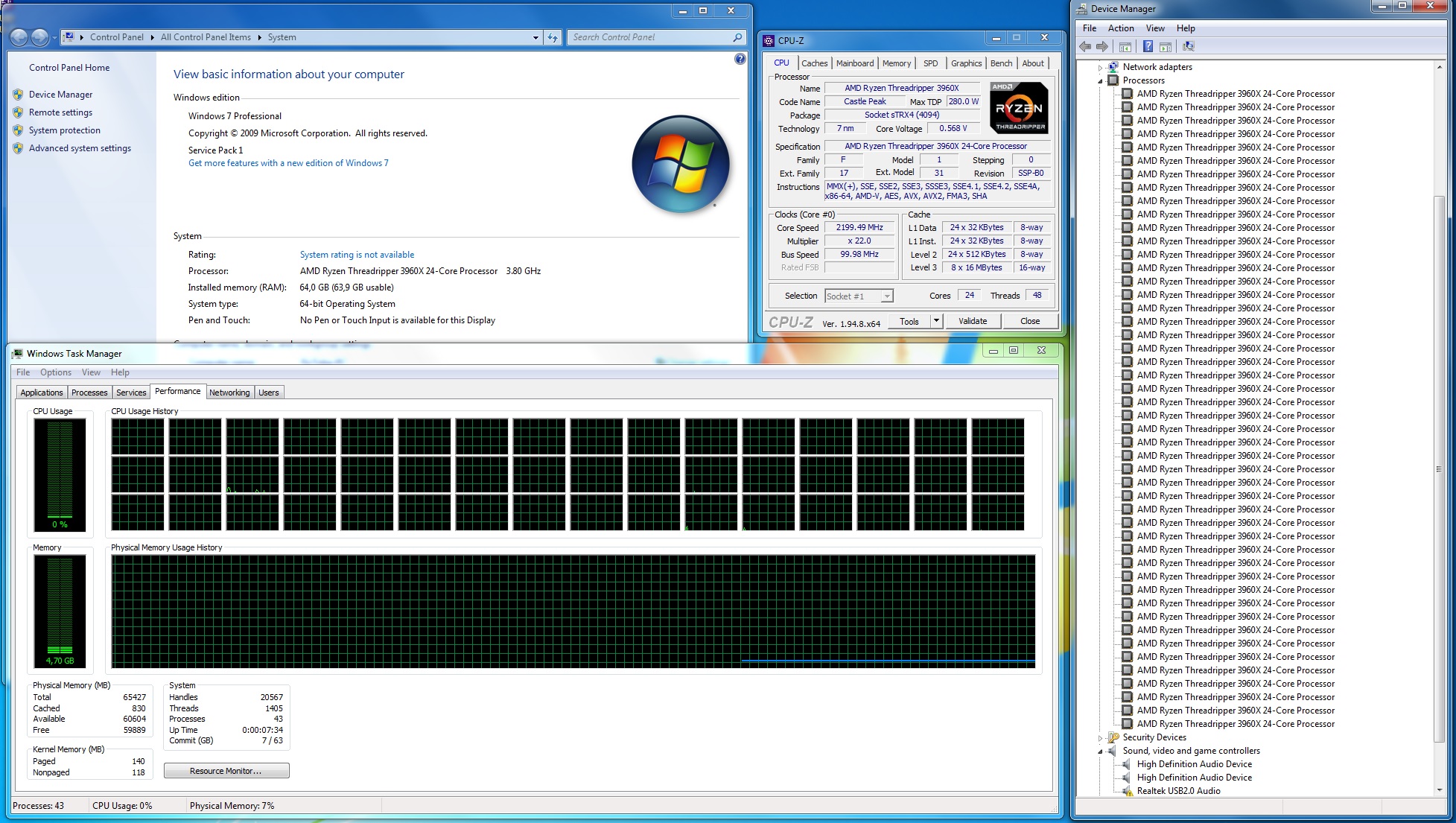Screen dimensions: 1456x823
Task: Click Windows Task Manager title bar icon
Action: [x=17, y=354]
